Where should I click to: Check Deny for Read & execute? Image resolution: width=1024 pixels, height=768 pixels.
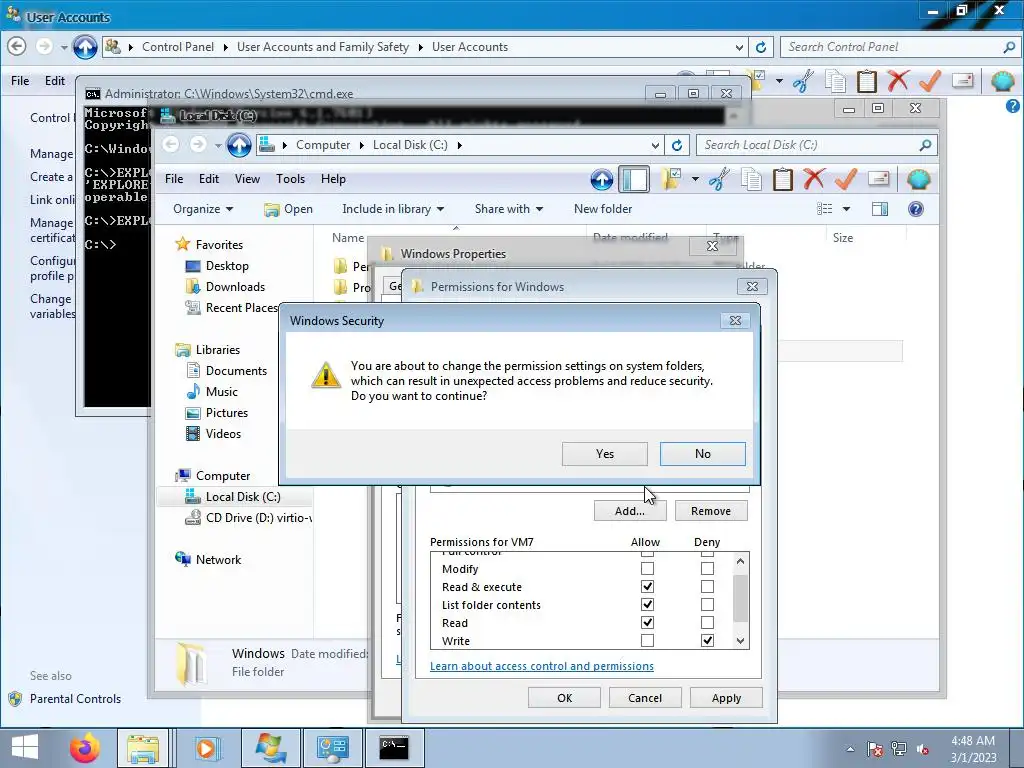(707, 586)
